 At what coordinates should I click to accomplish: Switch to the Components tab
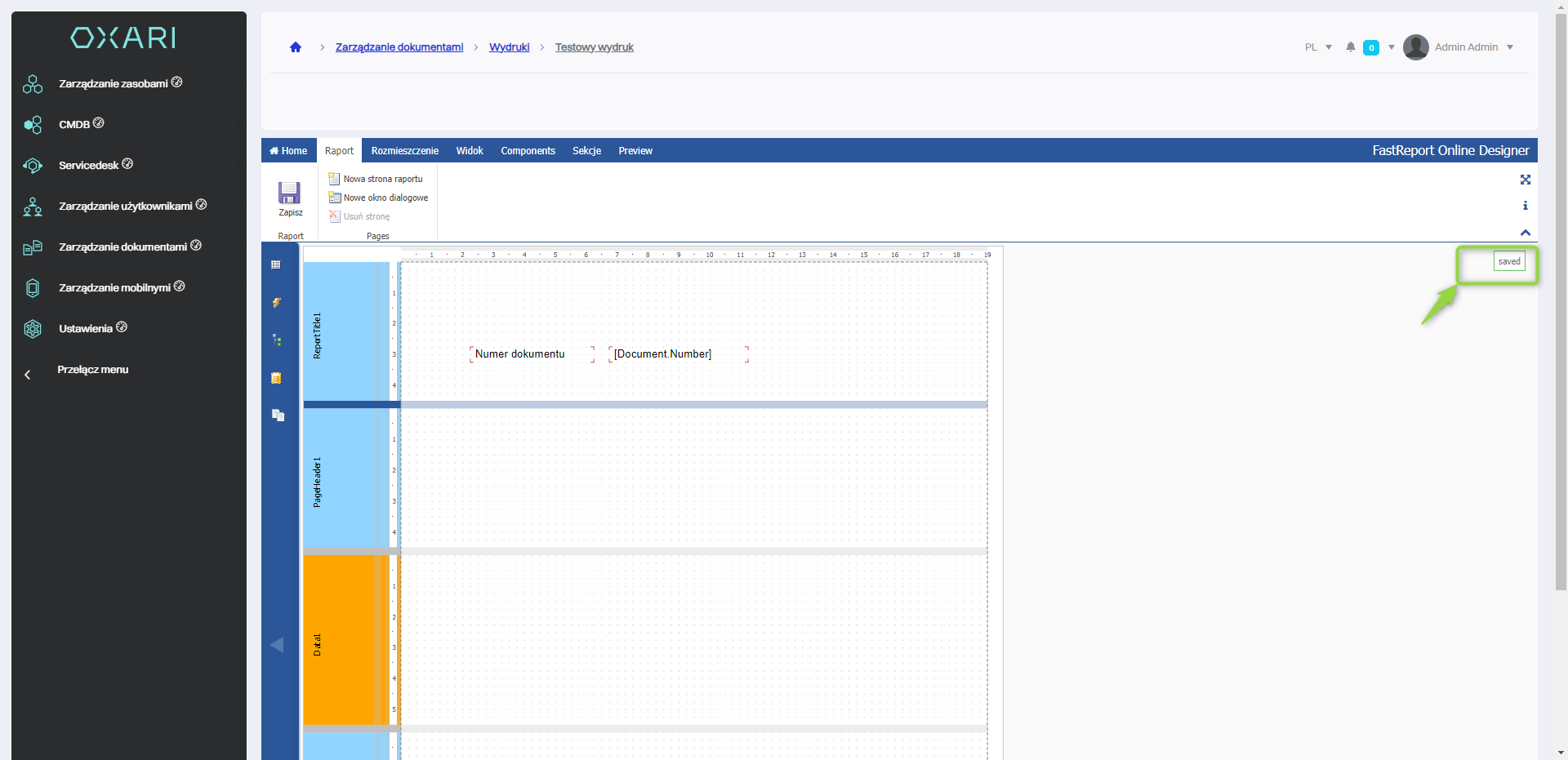tap(528, 151)
